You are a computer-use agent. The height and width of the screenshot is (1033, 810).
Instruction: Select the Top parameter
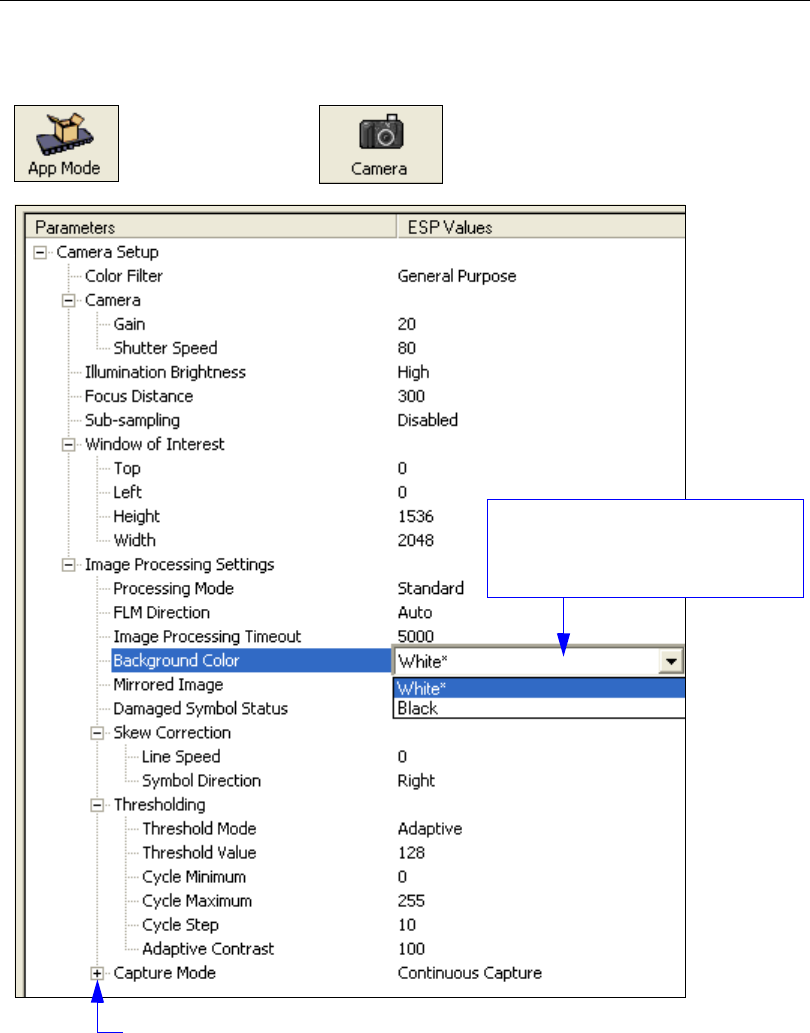[127, 468]
